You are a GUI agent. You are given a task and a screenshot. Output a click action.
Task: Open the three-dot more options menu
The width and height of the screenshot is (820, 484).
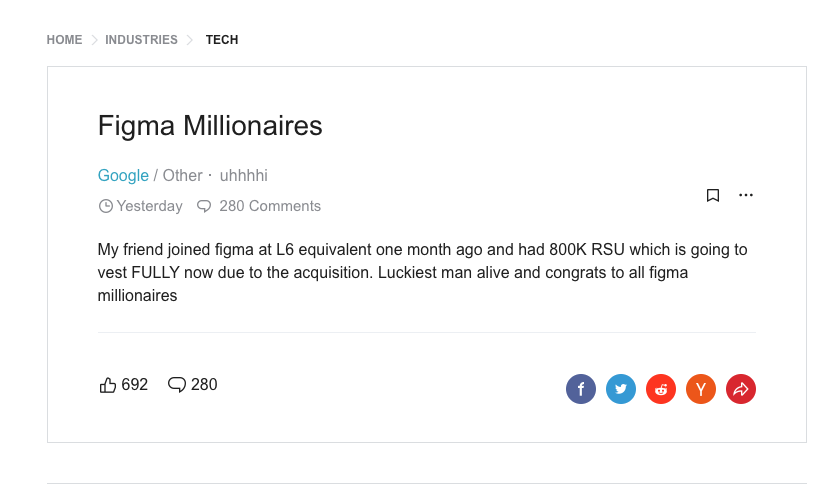tap(746, 195)
